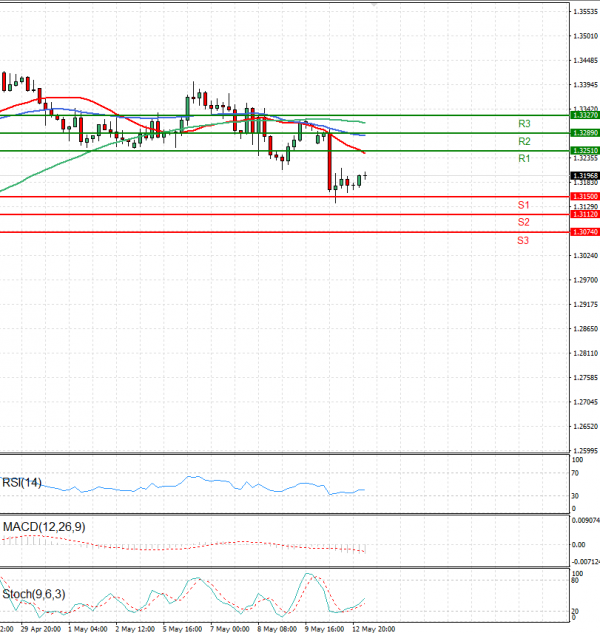
Task: Click the Stoch(9,6,3) indicator label
Action: (x=34, y=594)
